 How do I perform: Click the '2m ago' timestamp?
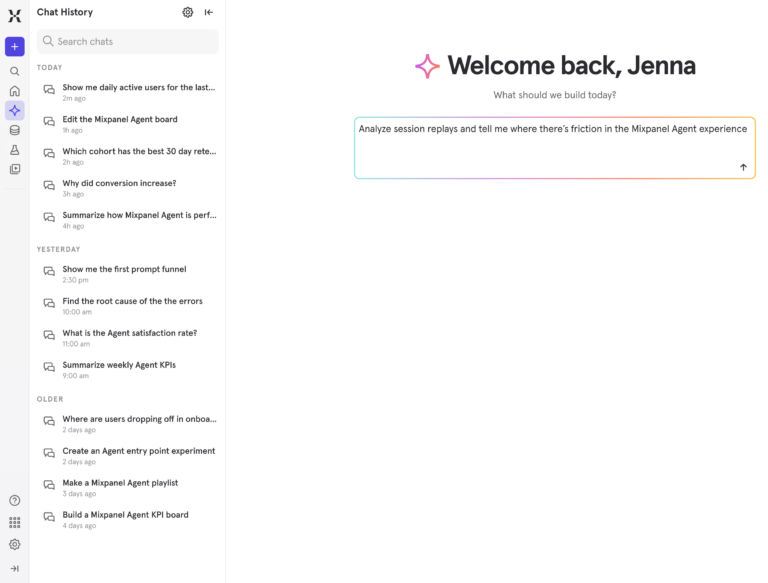click(x=74, y=98)
